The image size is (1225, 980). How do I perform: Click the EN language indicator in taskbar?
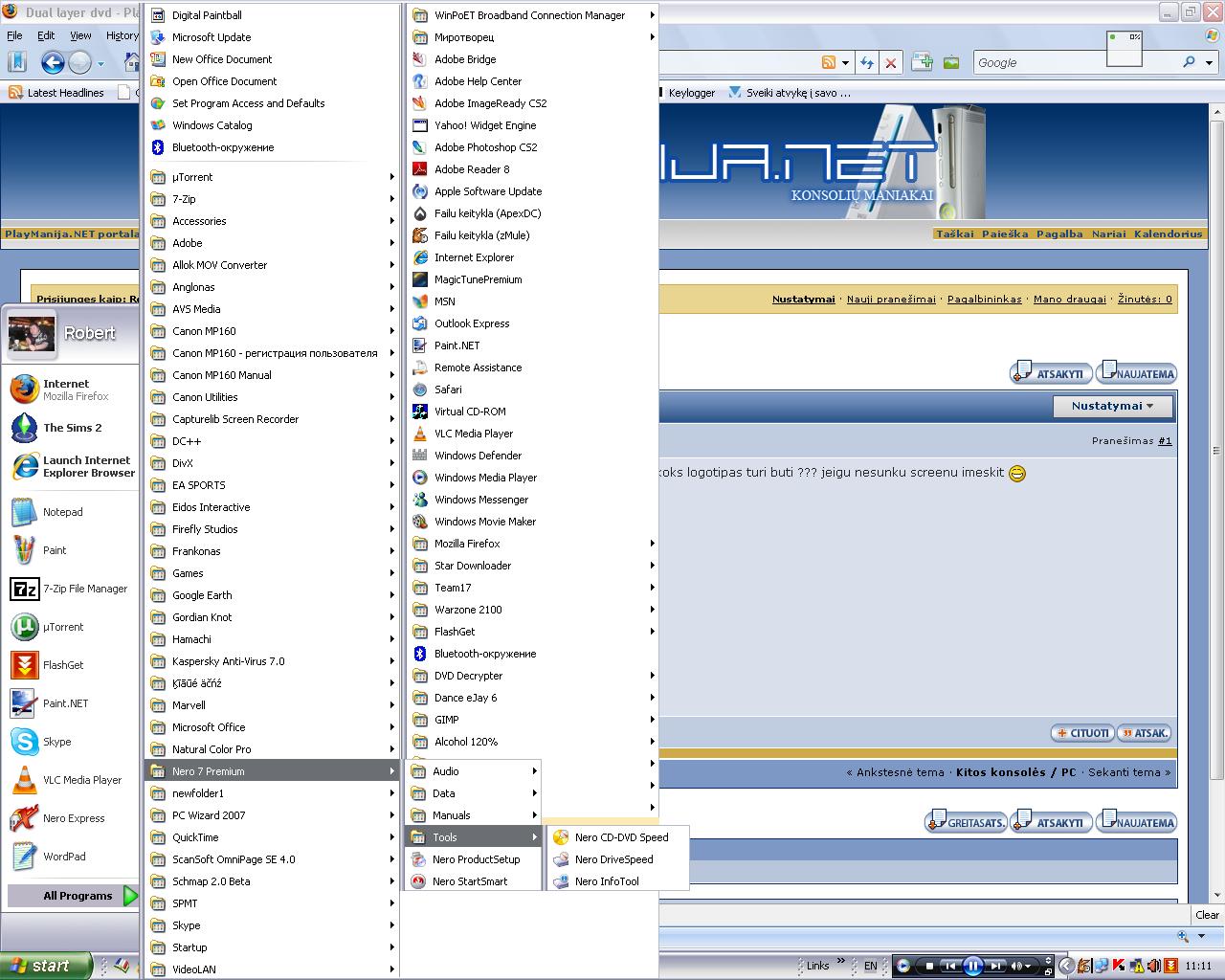870,966
